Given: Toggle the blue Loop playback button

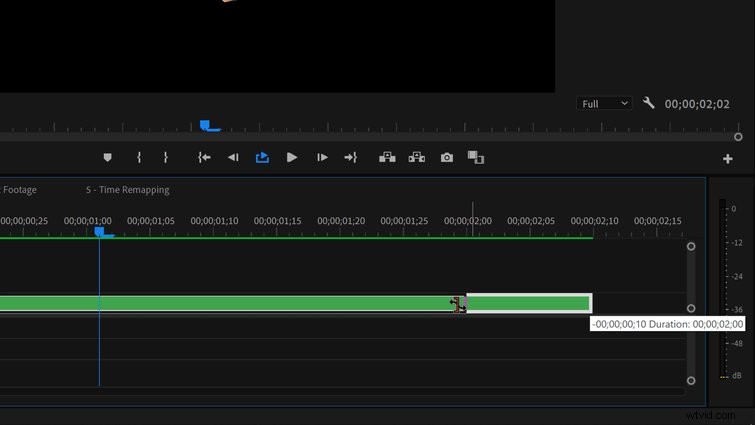Looking at the screenshot, I should (x=262, y=157).
